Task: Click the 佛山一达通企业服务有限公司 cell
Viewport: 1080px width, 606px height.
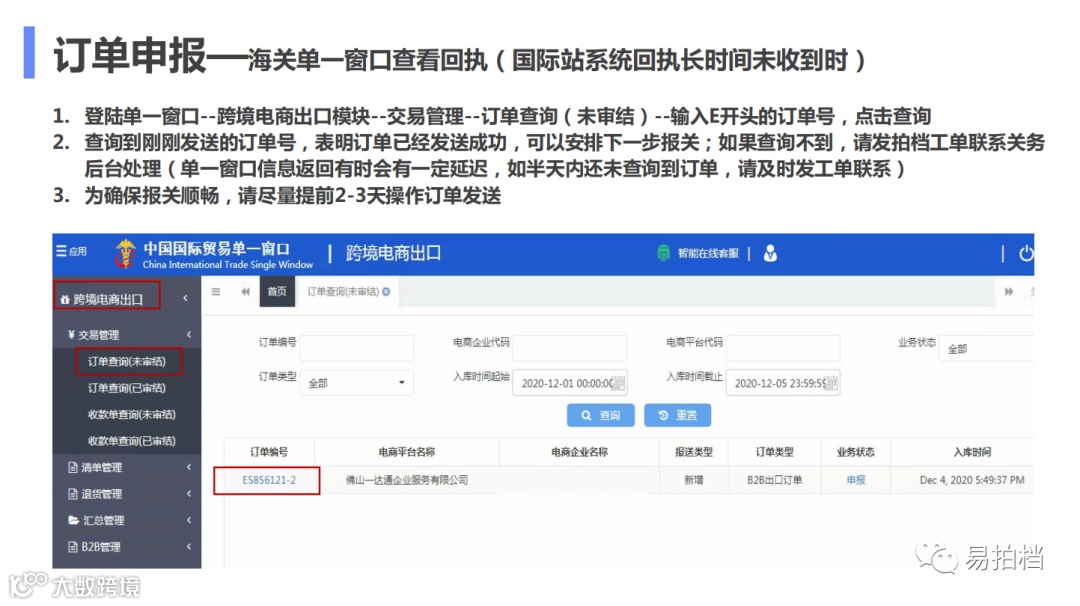Action: coord(406,480)
